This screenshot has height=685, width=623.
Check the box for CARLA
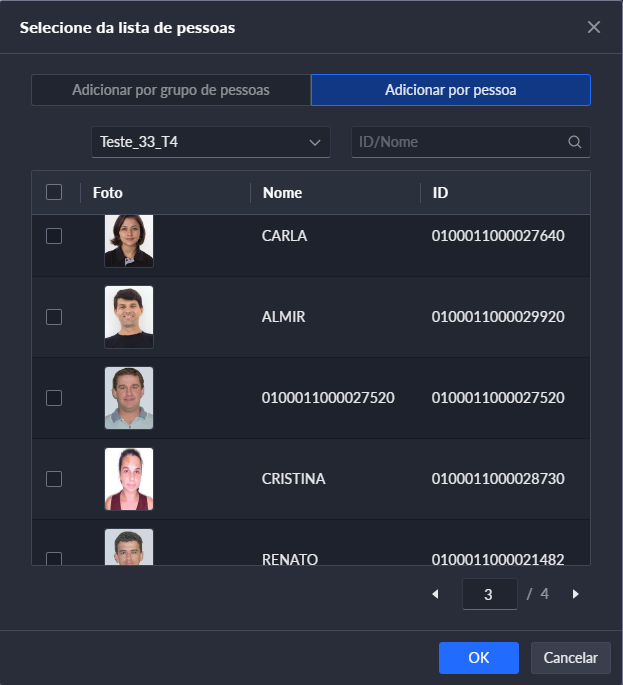tap(54, 236)
